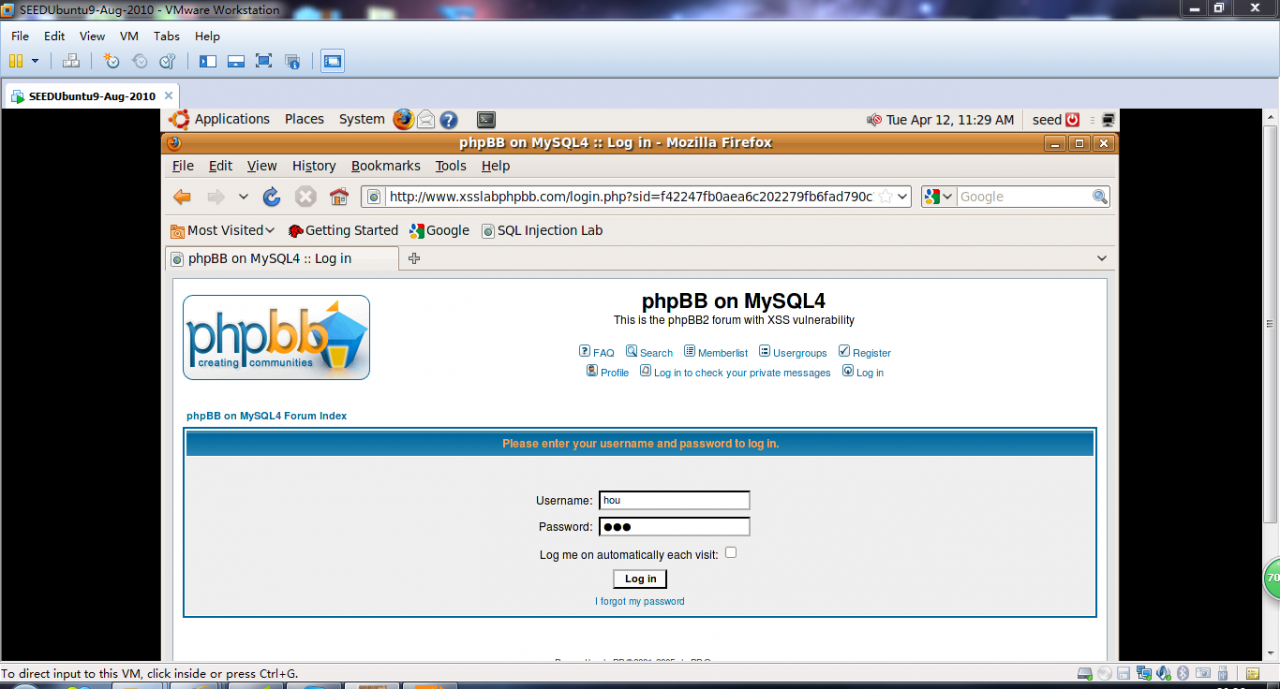Open the snapshot manager wrench-clock icon
This screenshot has height=689, width=1280.
(168, 61)
